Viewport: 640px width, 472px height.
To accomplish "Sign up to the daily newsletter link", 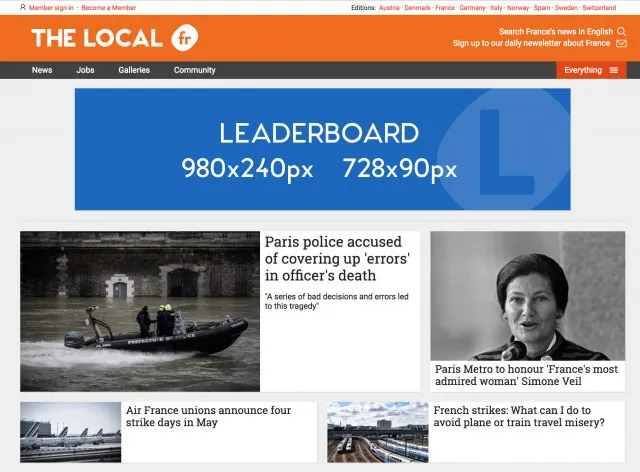I will (531, 43).
